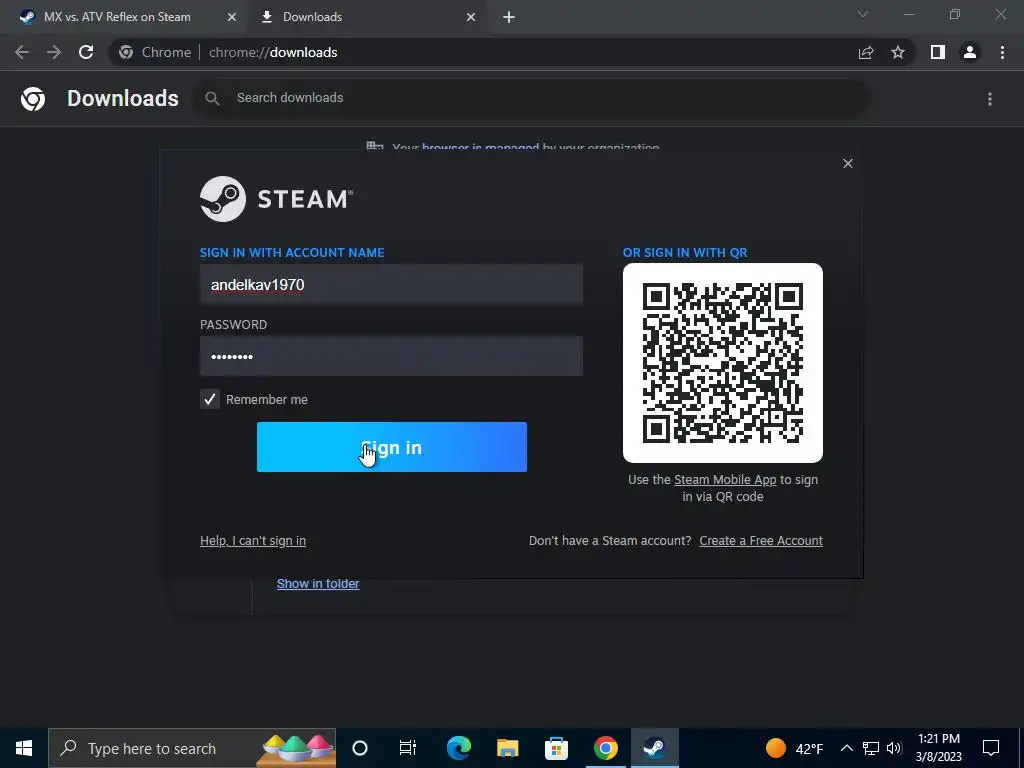The width and height of the screenshot is (1024, 768).
Task: Open Microsoft Store from the taskbar
Action: coord(556,748)
